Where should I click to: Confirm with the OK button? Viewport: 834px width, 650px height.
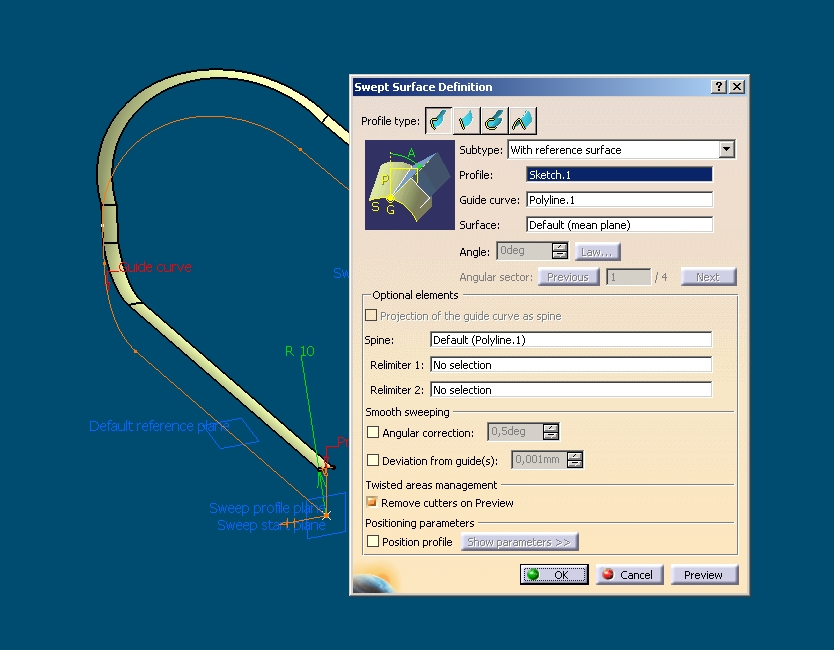tap(554, 574)
